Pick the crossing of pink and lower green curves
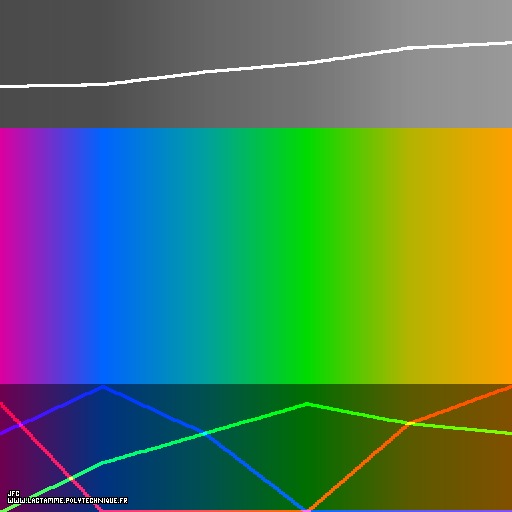 (71, 479)
